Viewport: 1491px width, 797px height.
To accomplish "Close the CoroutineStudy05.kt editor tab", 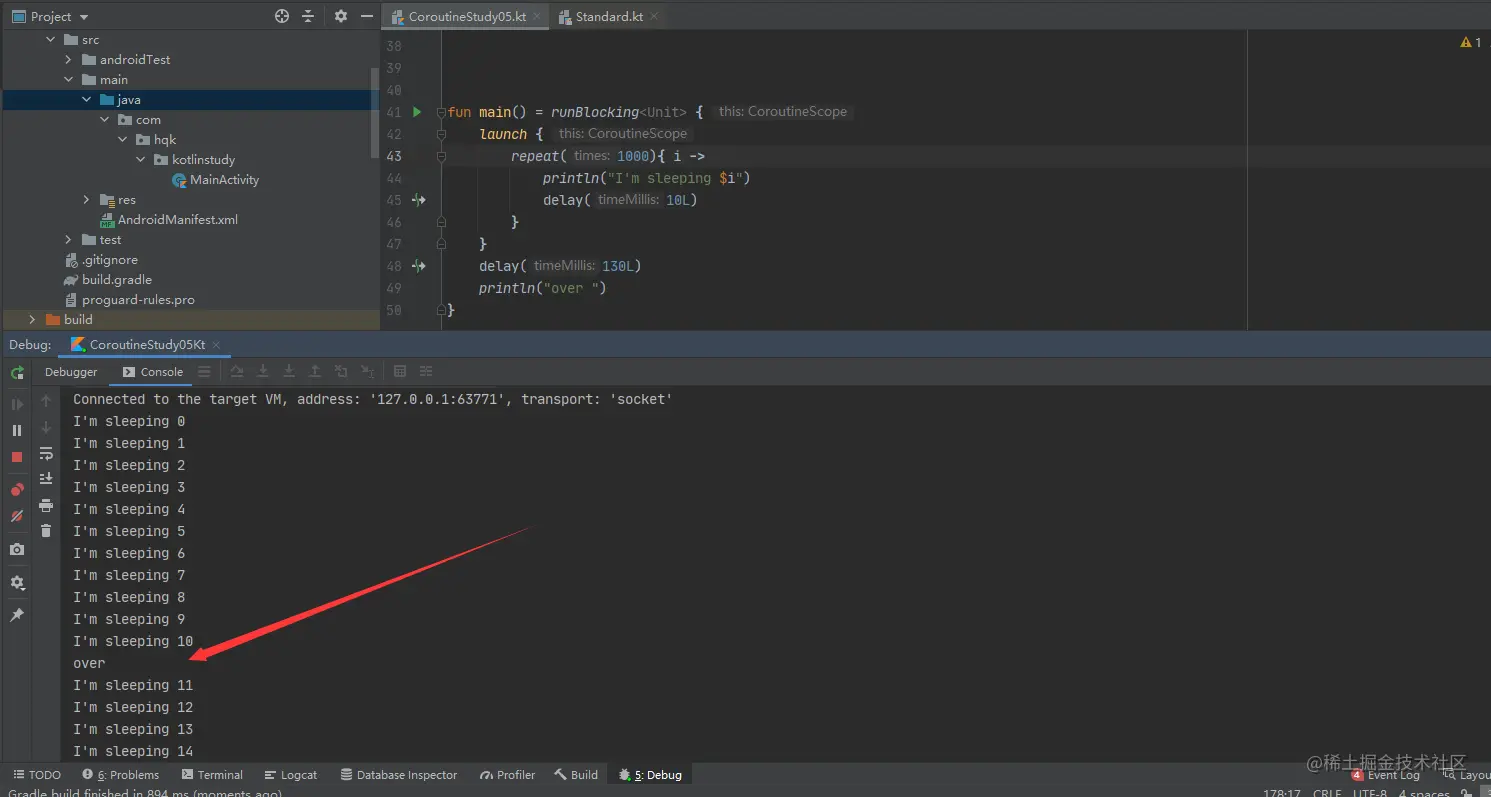I will tap(537, 16).
